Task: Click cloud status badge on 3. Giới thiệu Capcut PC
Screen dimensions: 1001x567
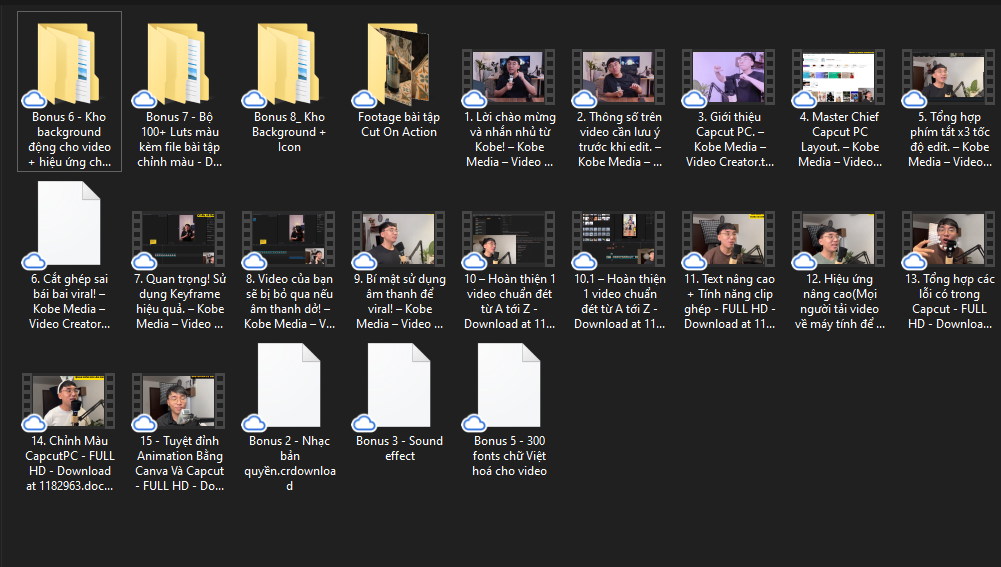Action: pos(694,99)
